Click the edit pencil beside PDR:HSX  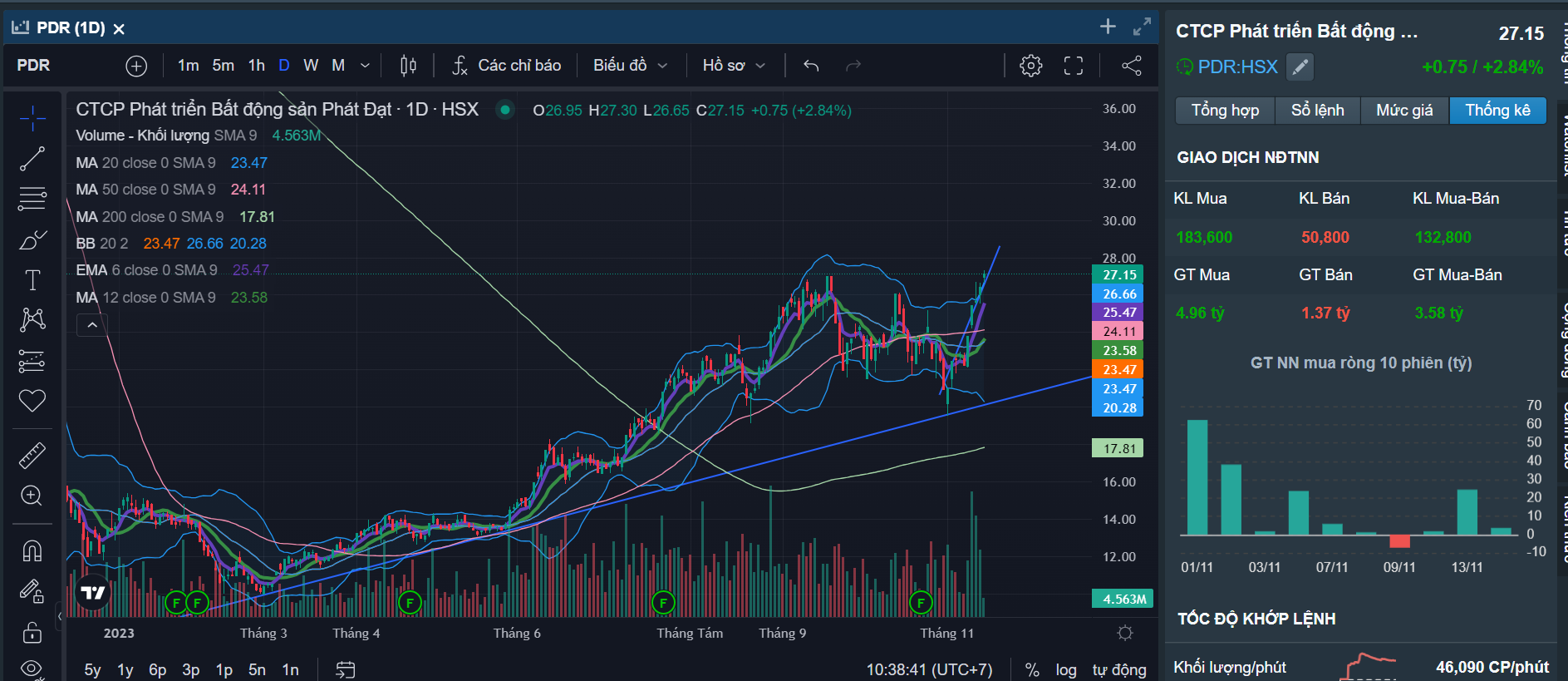coord(1300,67)
